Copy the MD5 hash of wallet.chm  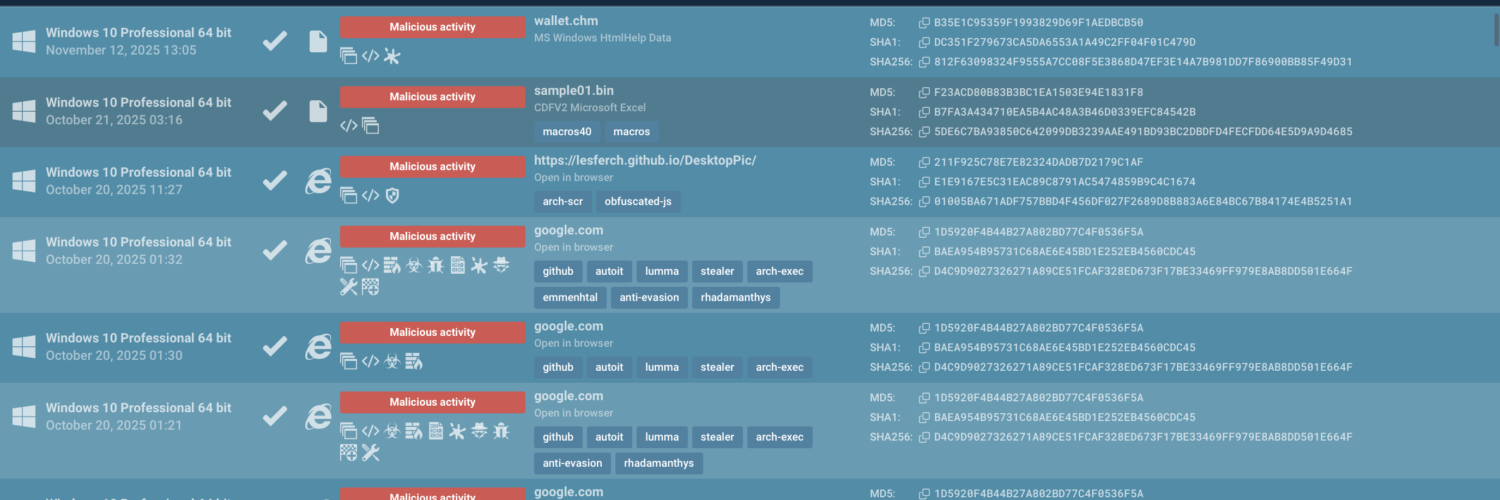click(x=925, y=22)
